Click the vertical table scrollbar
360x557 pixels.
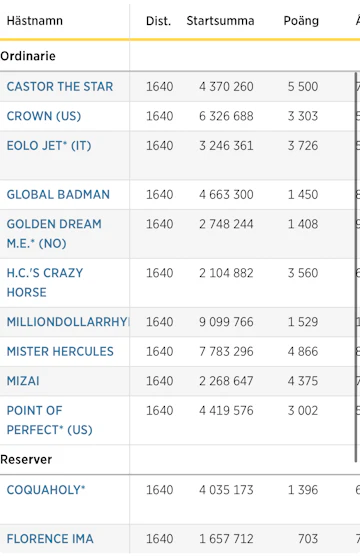coord(355,267)
